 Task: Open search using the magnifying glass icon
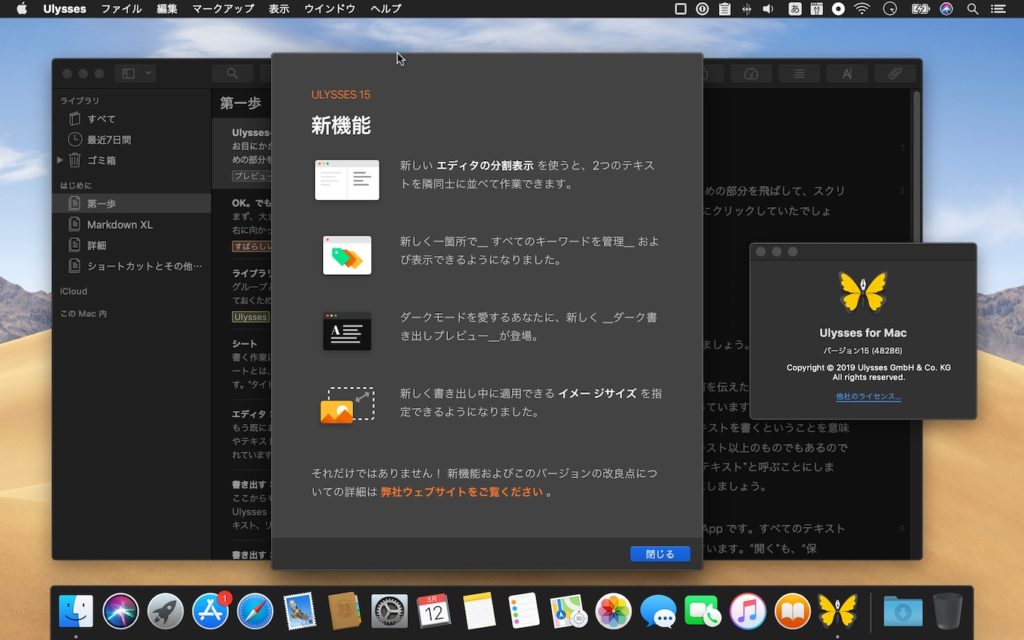[230, 73]
